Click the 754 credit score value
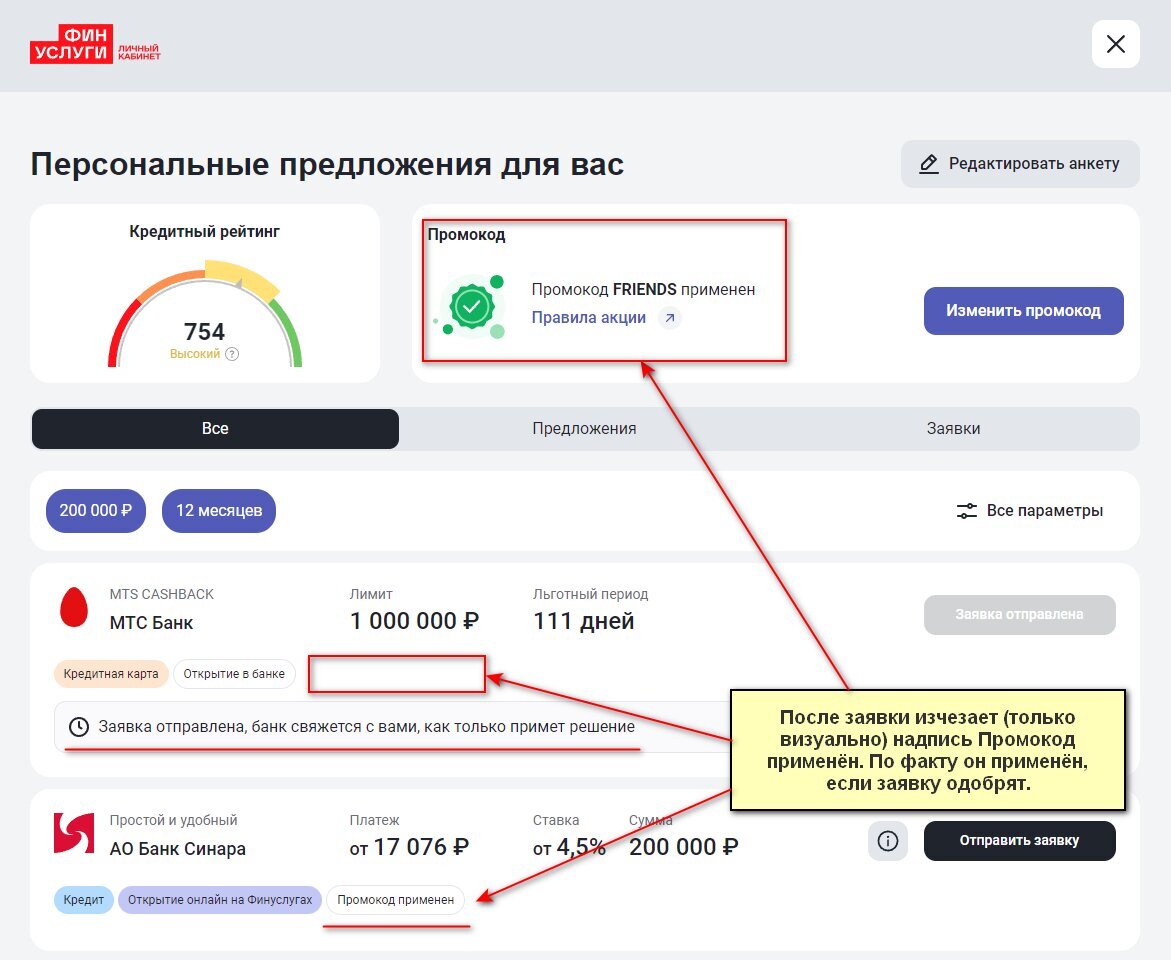1171x960 pixels. coord(205,331)
